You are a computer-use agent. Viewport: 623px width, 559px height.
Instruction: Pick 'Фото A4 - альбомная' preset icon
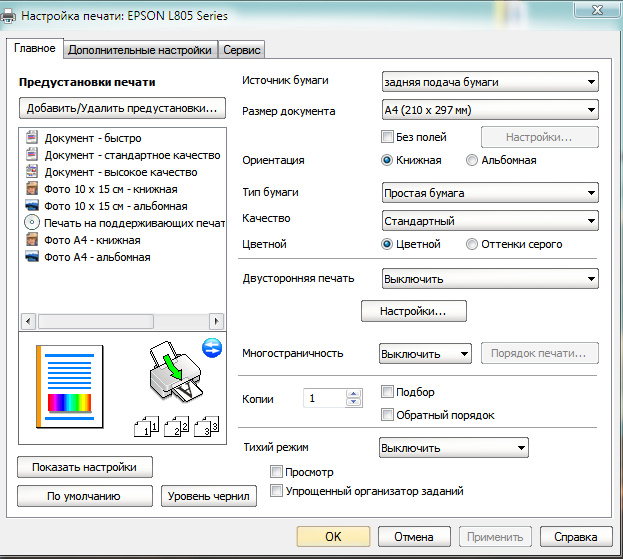click(31, 257)
